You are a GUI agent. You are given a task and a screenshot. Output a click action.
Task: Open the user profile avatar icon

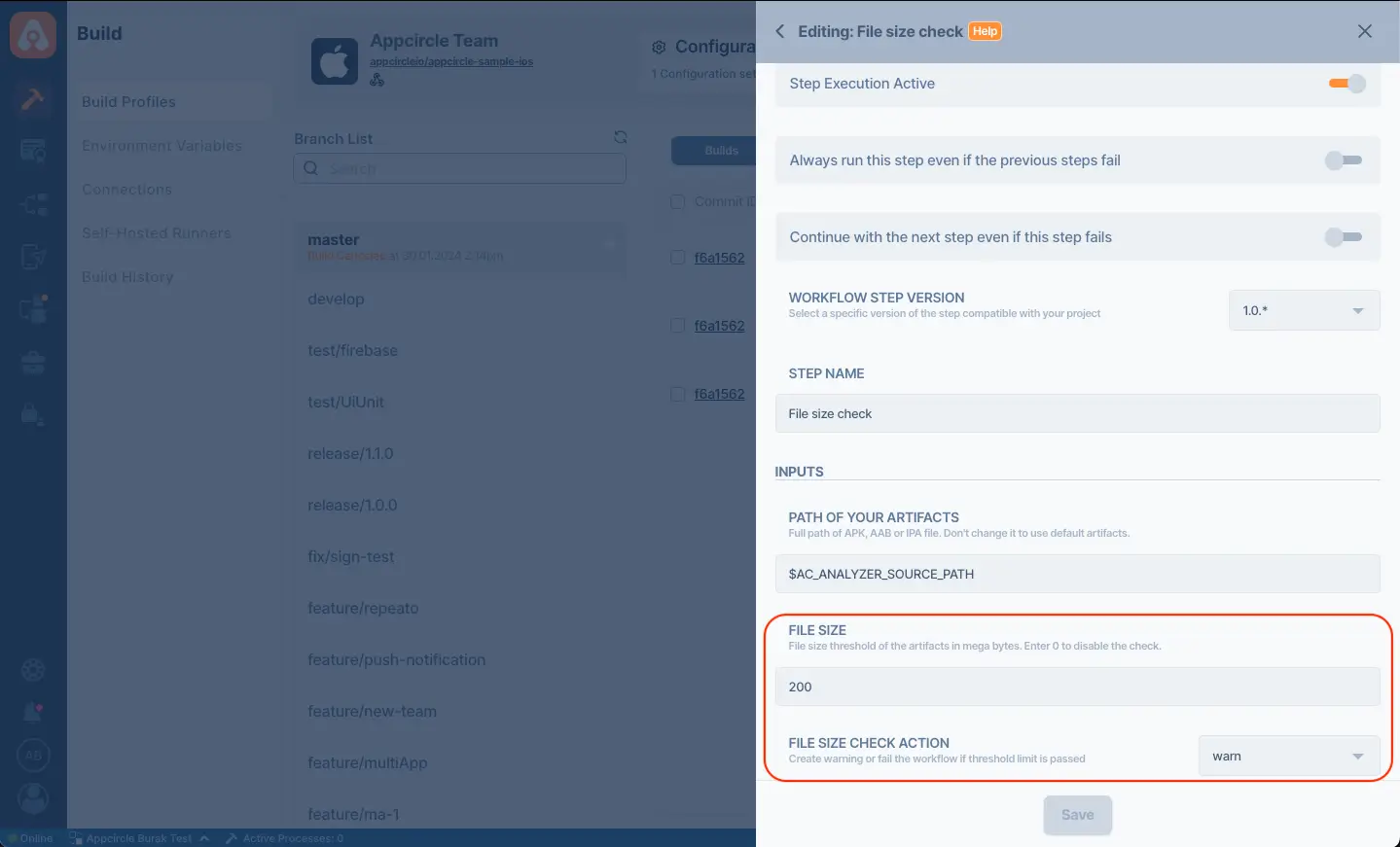pos(33,797)
